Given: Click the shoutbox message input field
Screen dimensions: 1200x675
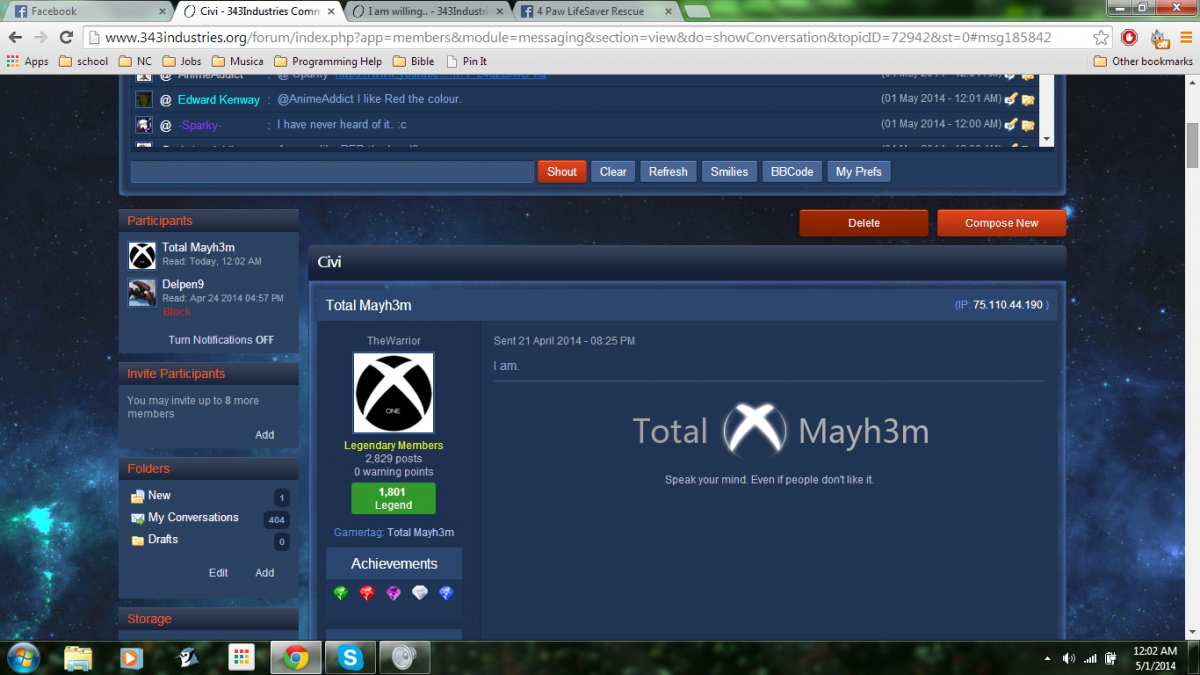Looking at the screenshot, I should 332,172.
